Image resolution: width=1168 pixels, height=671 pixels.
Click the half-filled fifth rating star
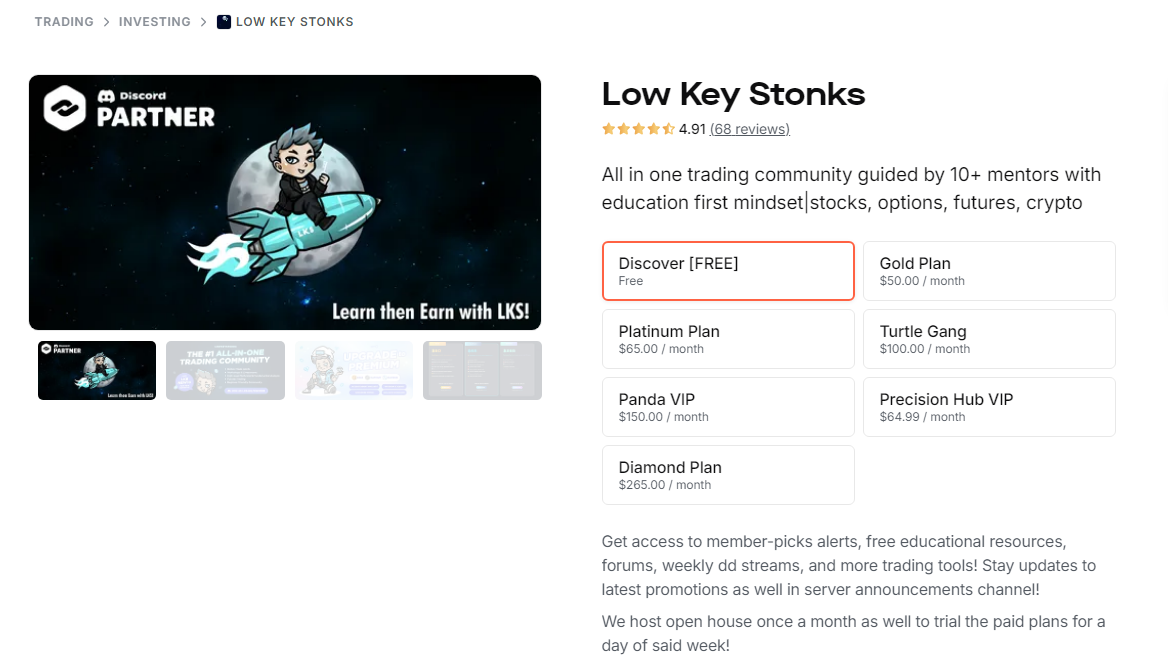[x=667, y=128]
